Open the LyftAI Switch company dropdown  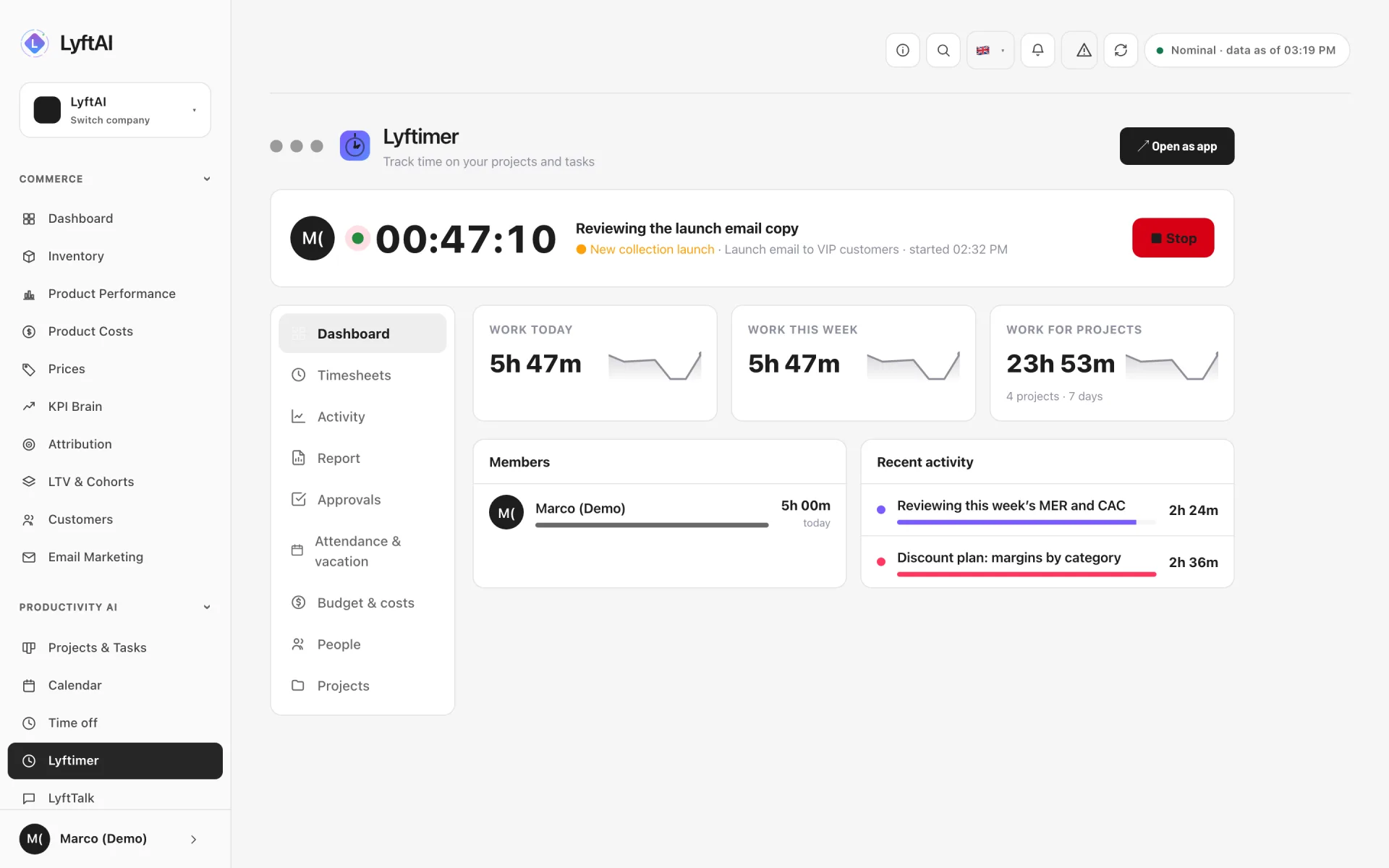[115, 110]
